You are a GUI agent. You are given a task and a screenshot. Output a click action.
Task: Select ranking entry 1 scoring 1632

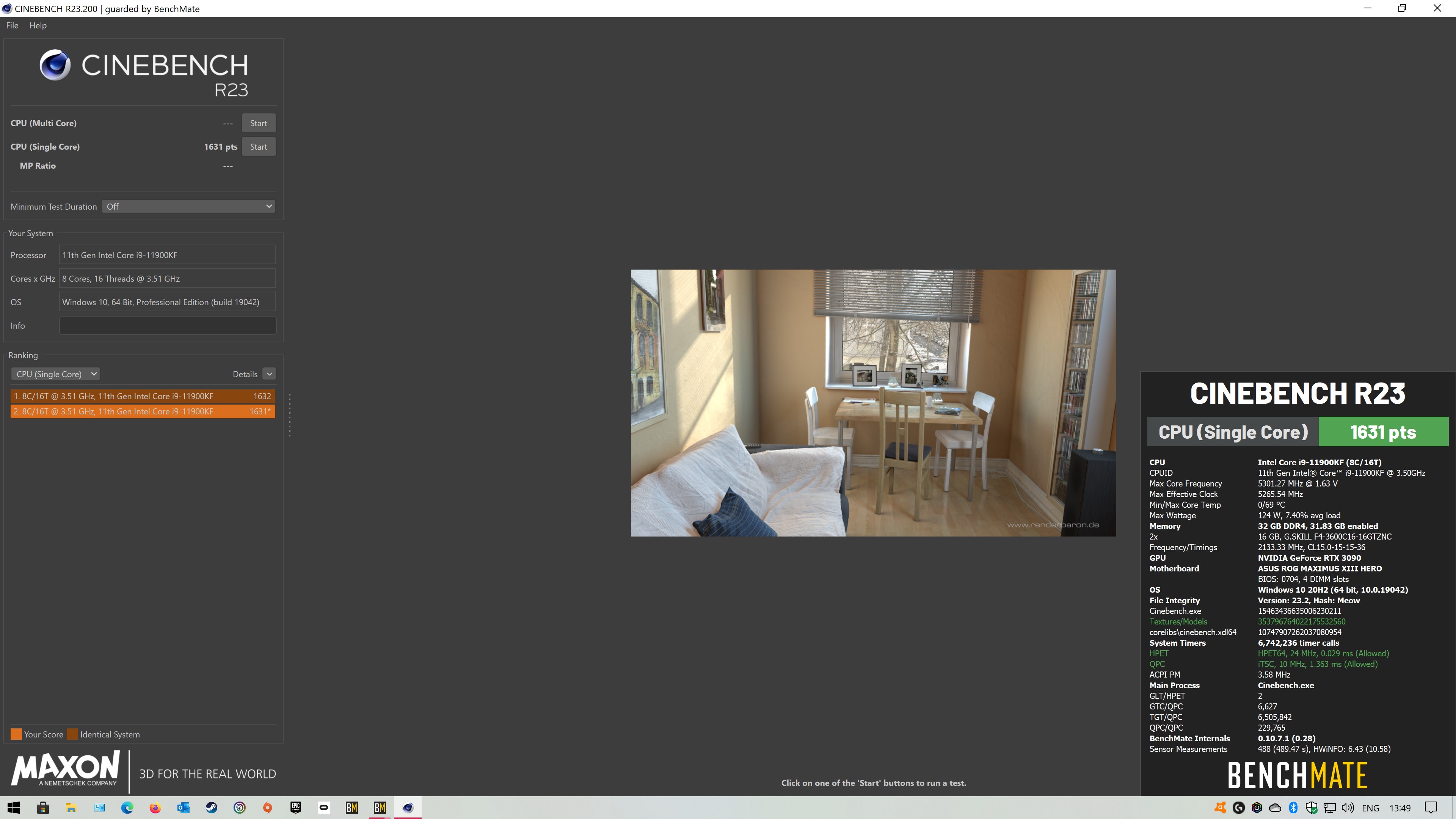(143, 396)
